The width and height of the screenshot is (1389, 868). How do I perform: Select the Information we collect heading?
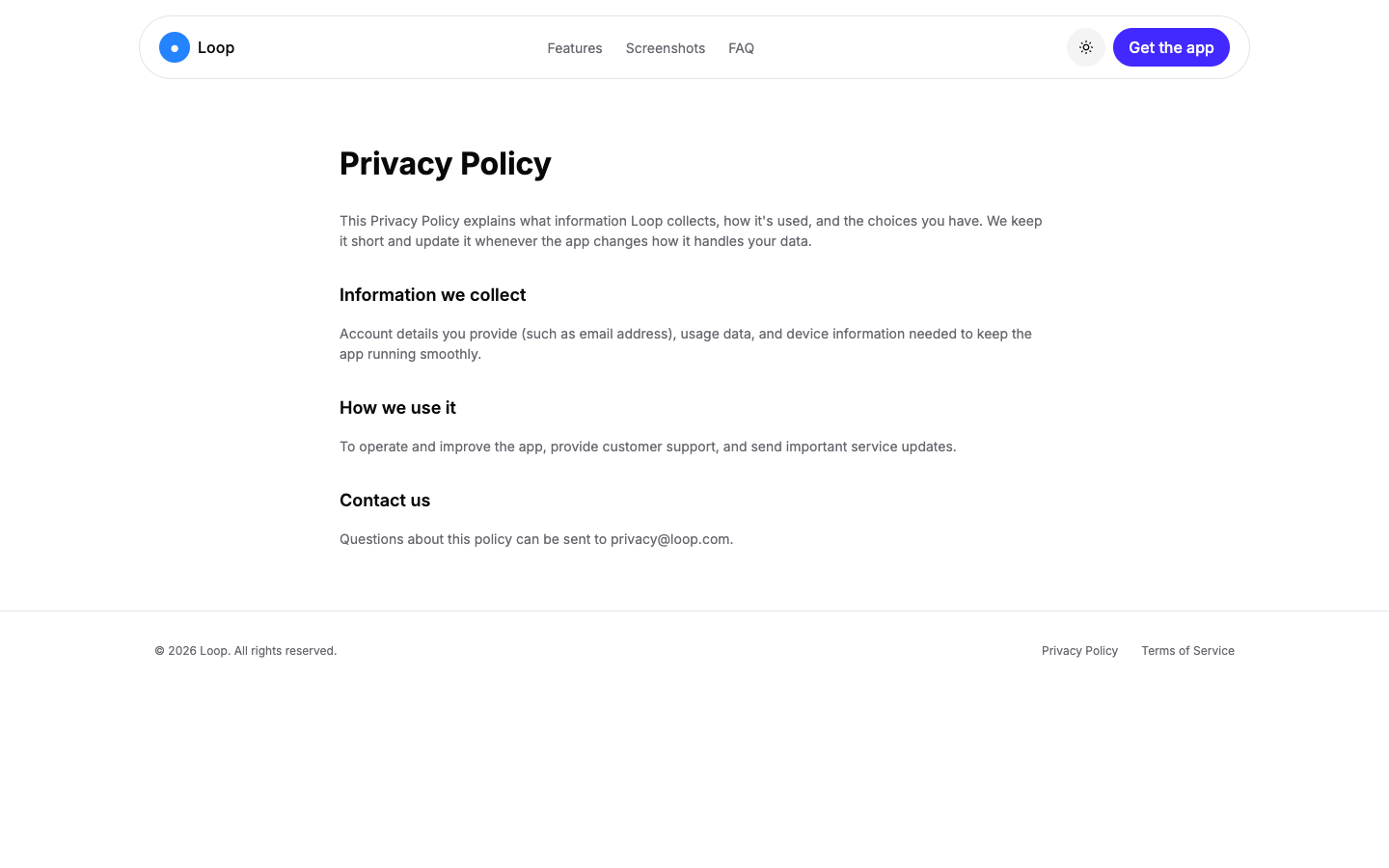click(x=433, y=295)
